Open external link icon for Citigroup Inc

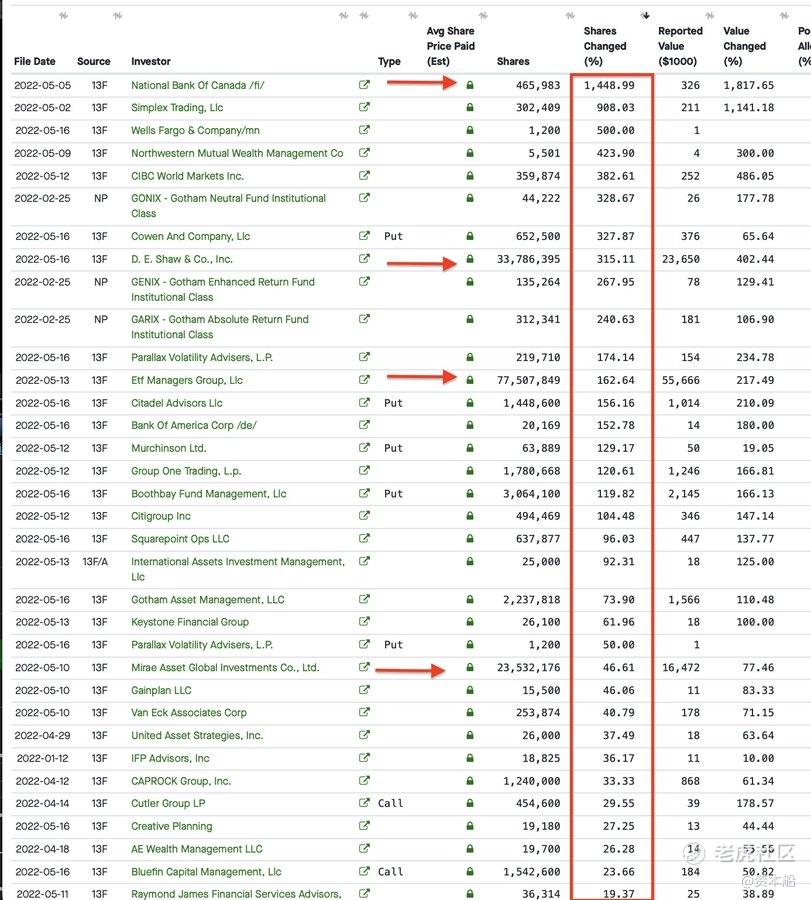click(x=364, y=515)
